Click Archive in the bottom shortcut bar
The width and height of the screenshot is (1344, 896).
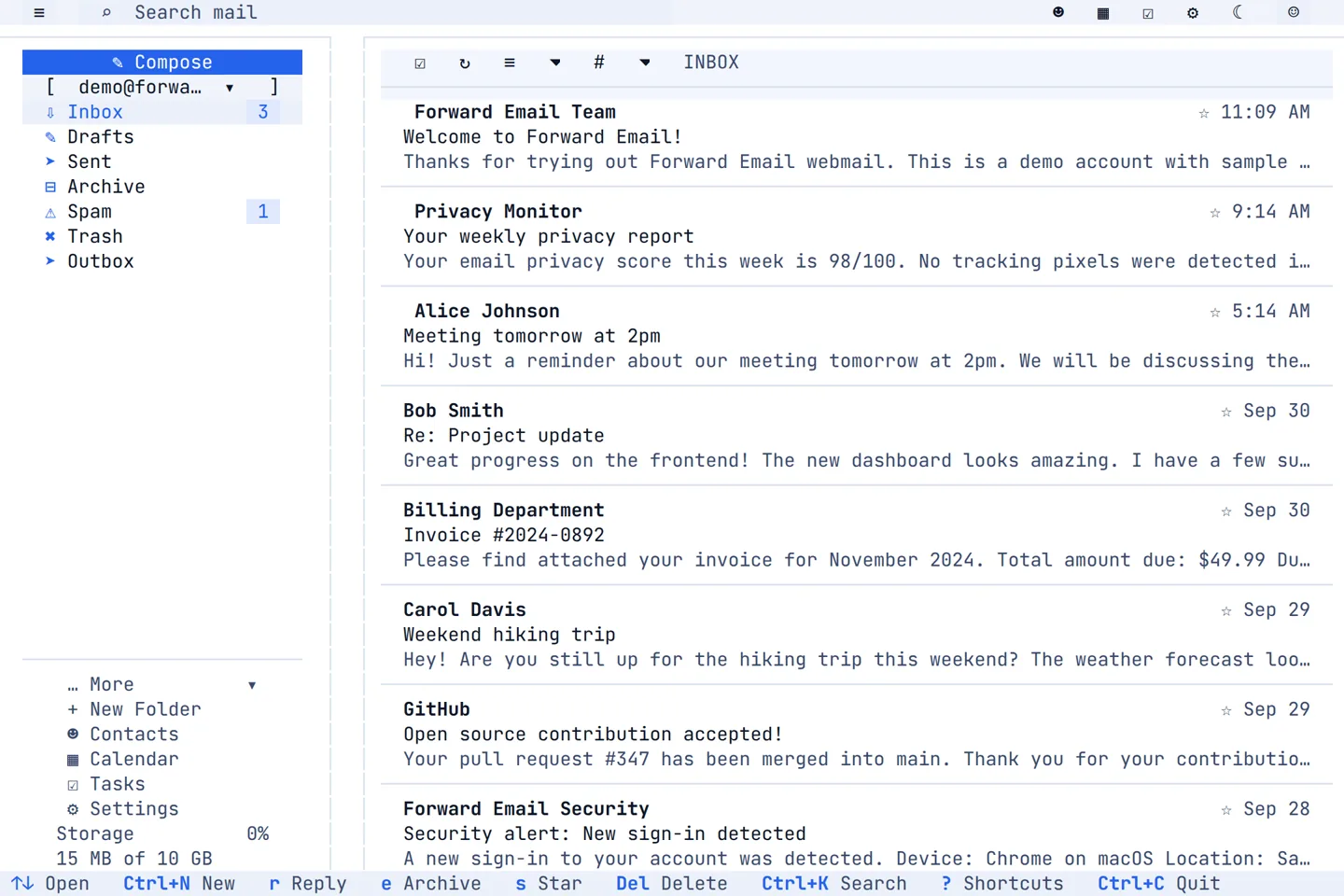pyautogui.click(x=431, y=883)
